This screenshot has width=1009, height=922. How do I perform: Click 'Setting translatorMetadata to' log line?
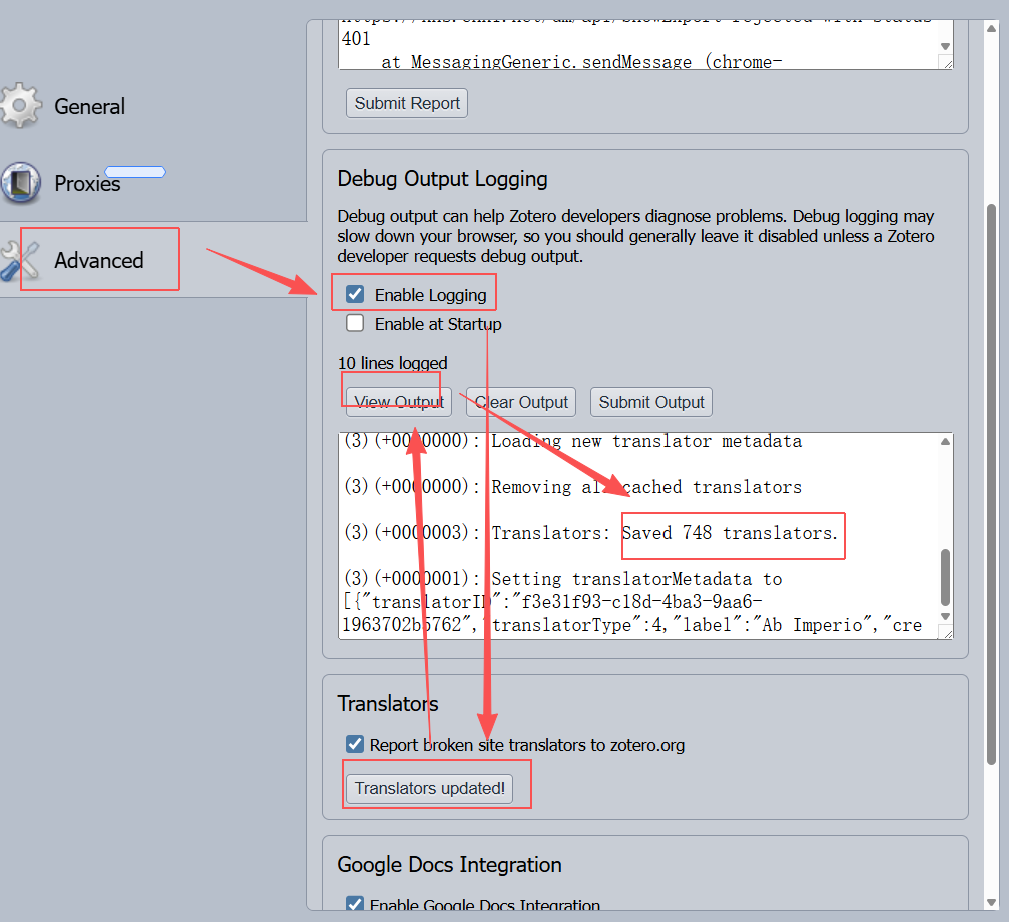click(637, 579)
